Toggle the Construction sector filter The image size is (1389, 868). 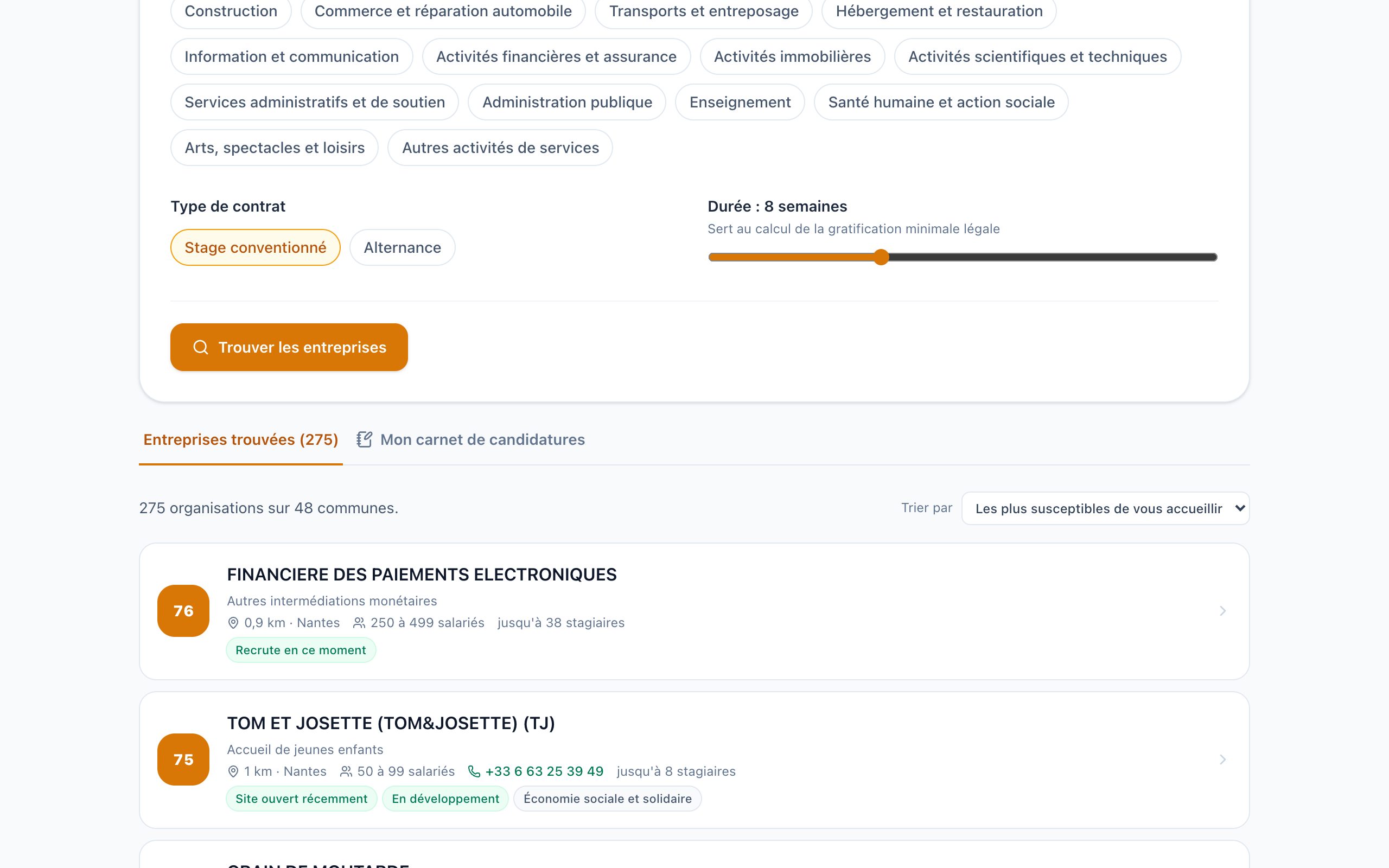(x=231, y=11)
